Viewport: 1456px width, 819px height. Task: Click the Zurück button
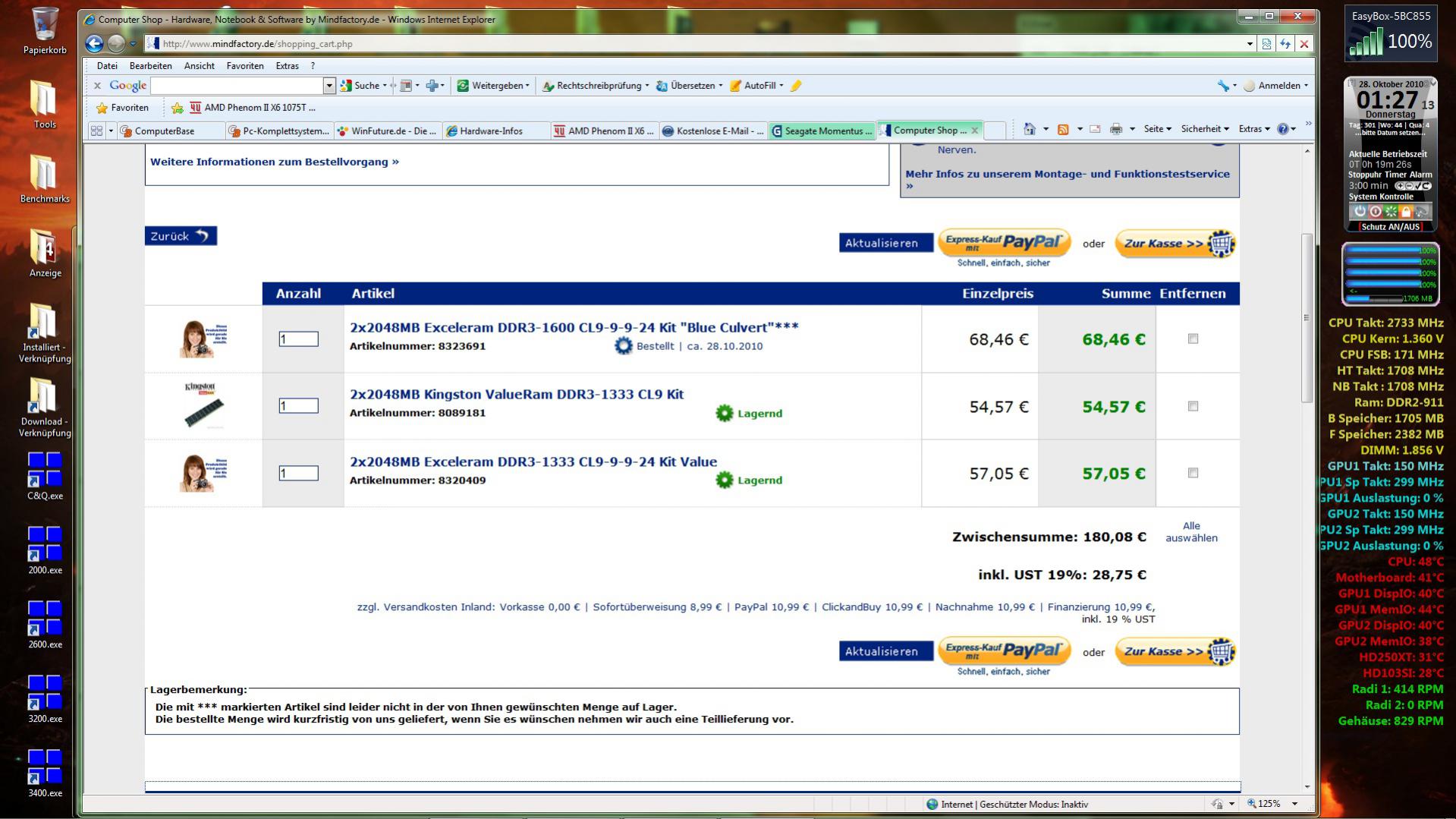(x=181, y=236)
